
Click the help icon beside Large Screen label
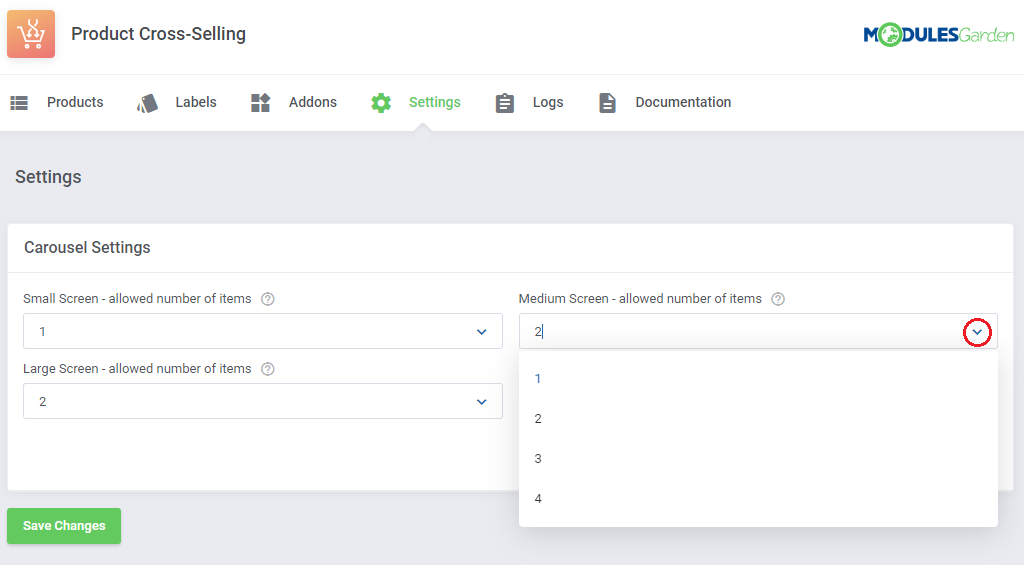(268, 369)
